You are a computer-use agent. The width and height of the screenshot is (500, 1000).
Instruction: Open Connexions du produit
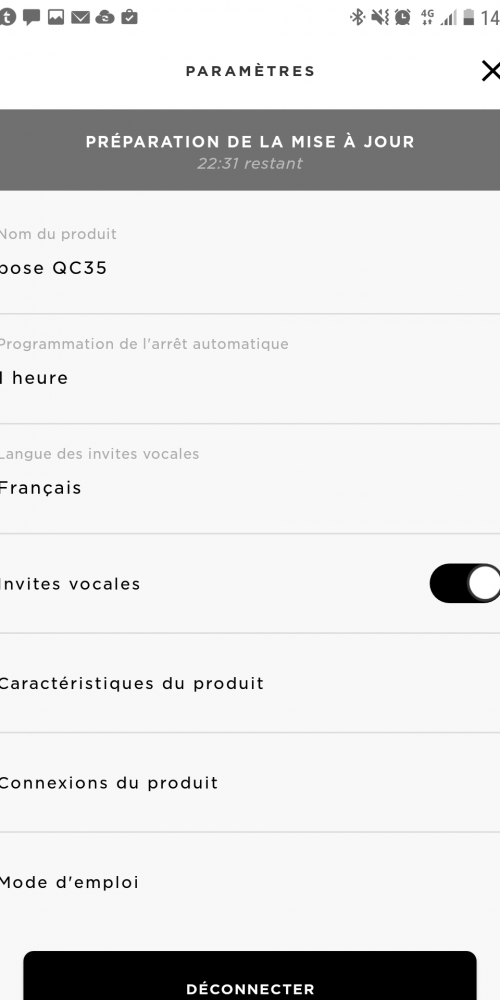coord(250,783)
